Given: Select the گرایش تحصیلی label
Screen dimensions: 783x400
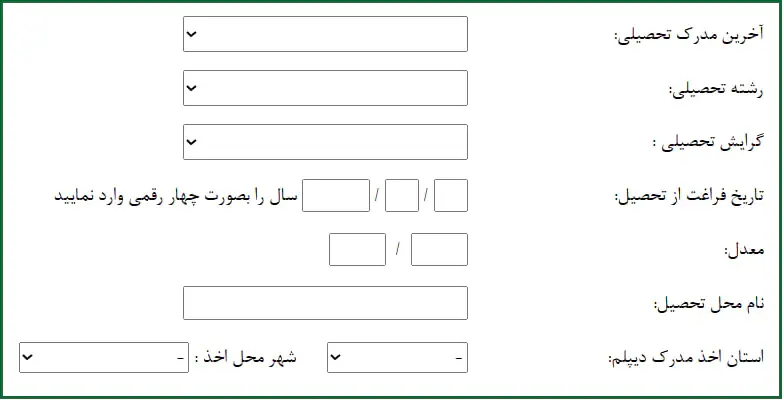Looking at the screenshot, I should (708, 143).
